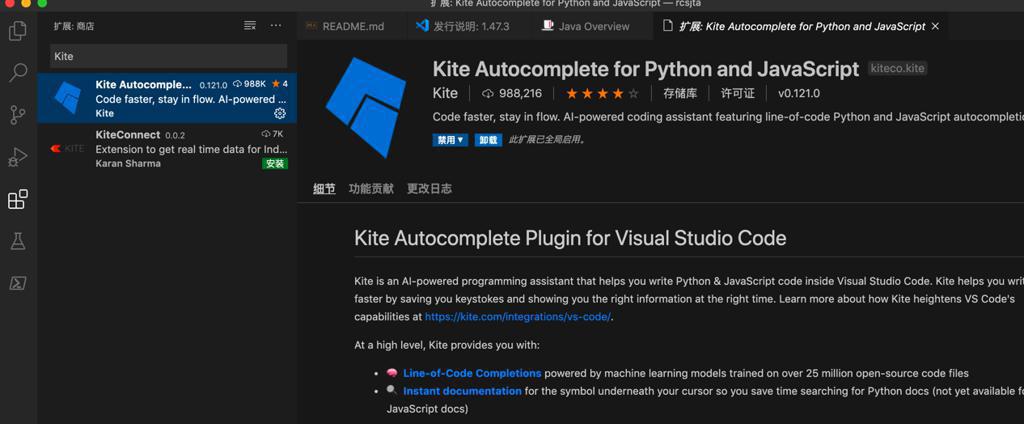Open the Source Control view

[x=18, y=114]
